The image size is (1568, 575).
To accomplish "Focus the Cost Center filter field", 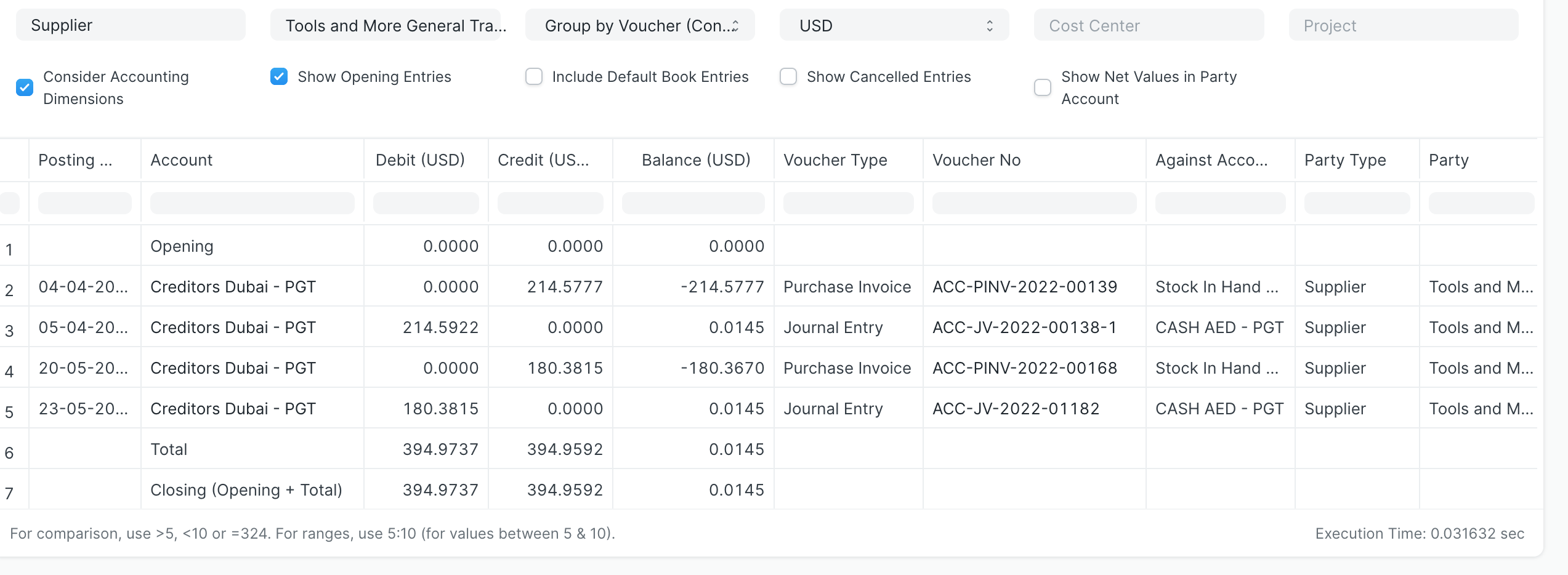I will [1149, 25].
